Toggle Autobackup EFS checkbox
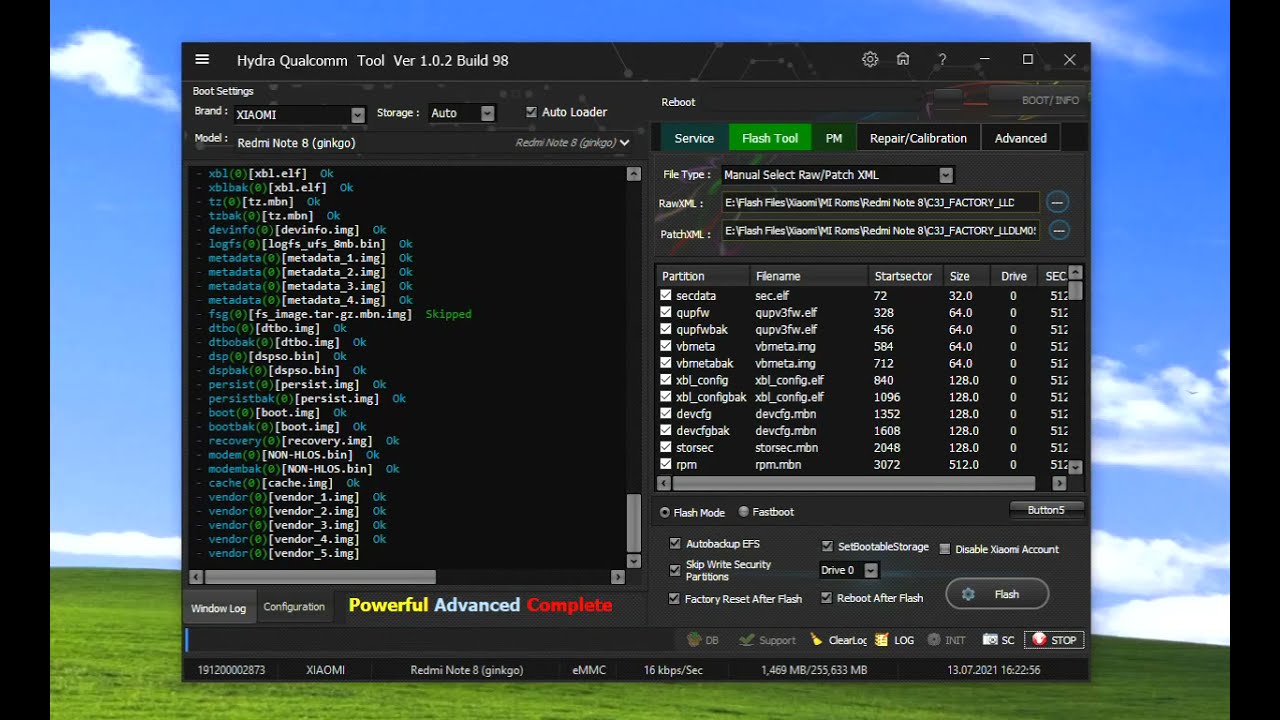Screen dimensions: 1280x720 (x=675, y=544)
